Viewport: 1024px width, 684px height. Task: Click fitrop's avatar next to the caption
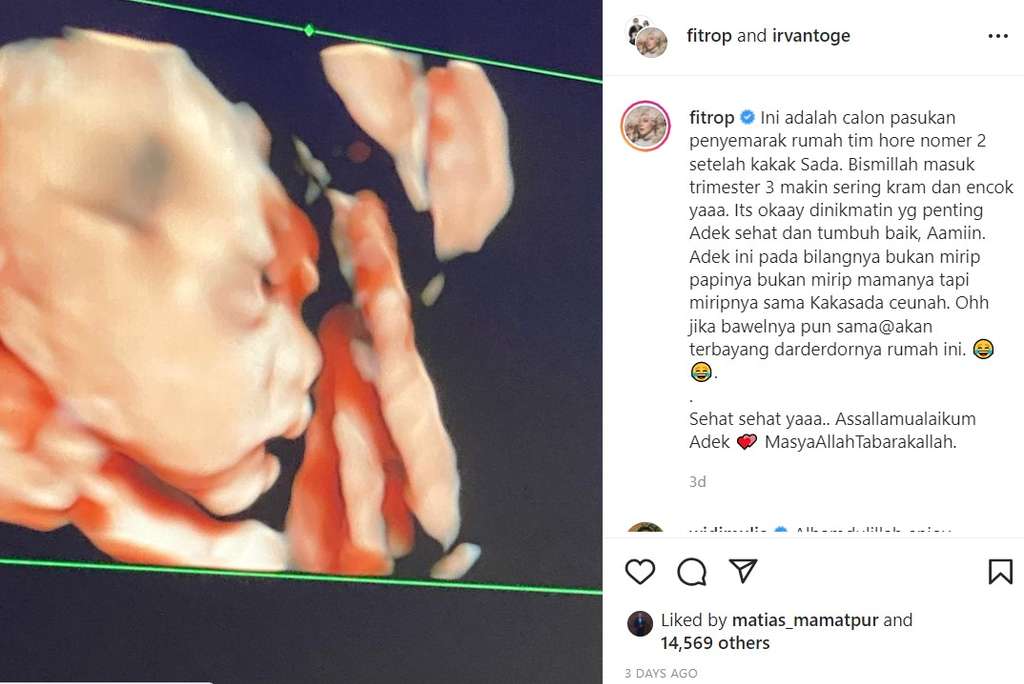pos(645,125)
